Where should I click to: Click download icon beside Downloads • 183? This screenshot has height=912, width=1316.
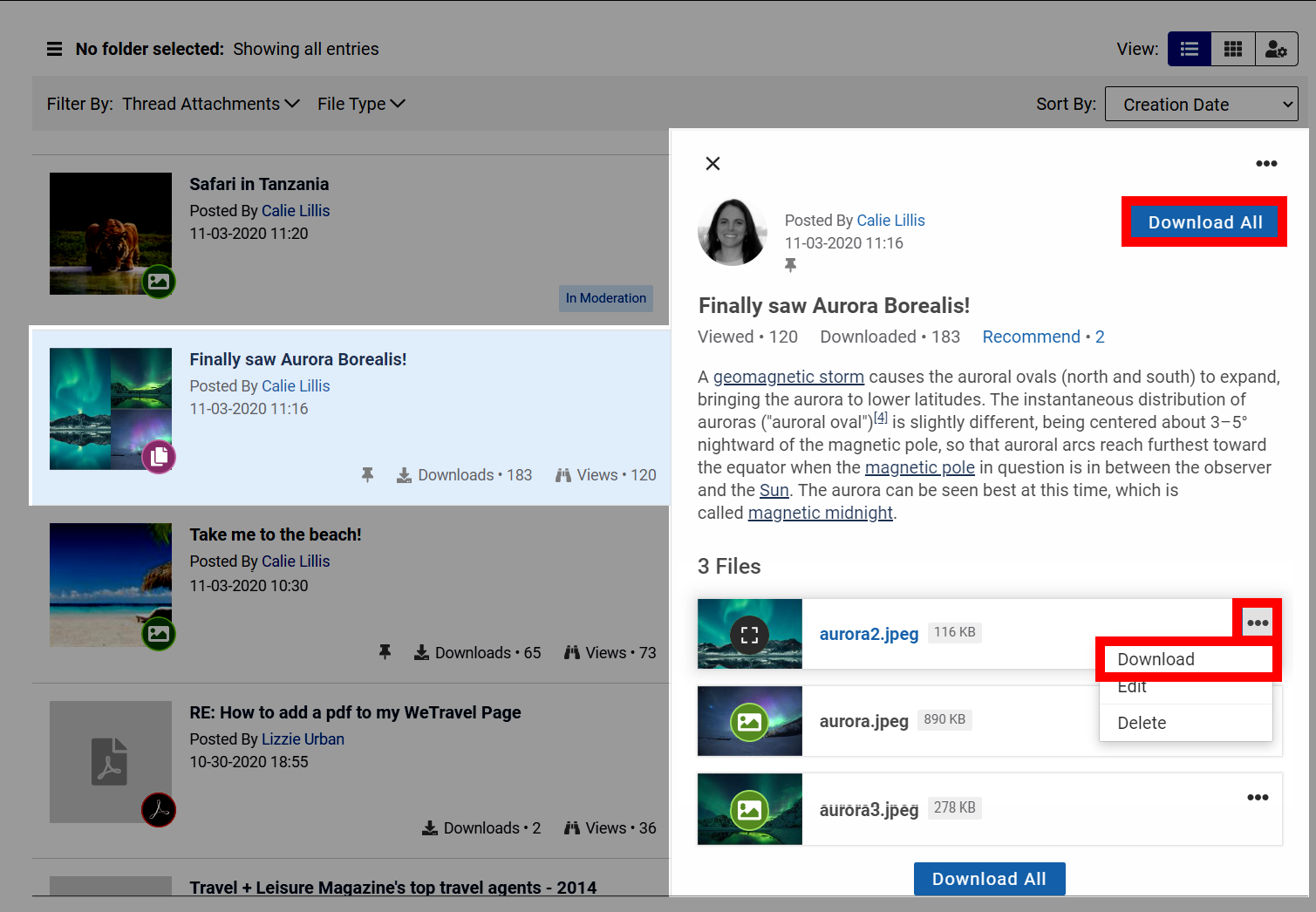pos(404,475)
